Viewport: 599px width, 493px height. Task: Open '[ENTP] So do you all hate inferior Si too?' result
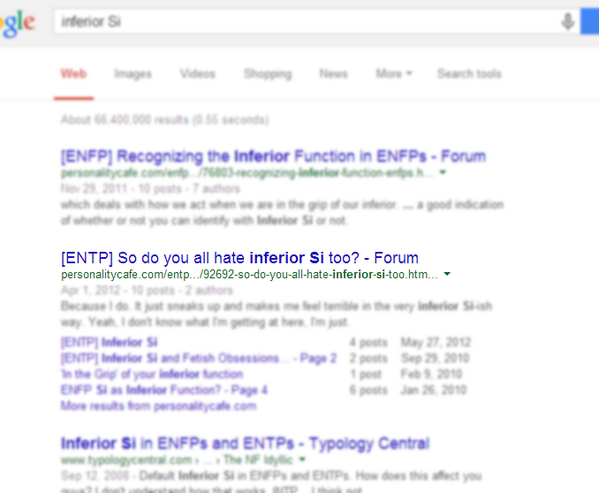(x=240, y=258)
